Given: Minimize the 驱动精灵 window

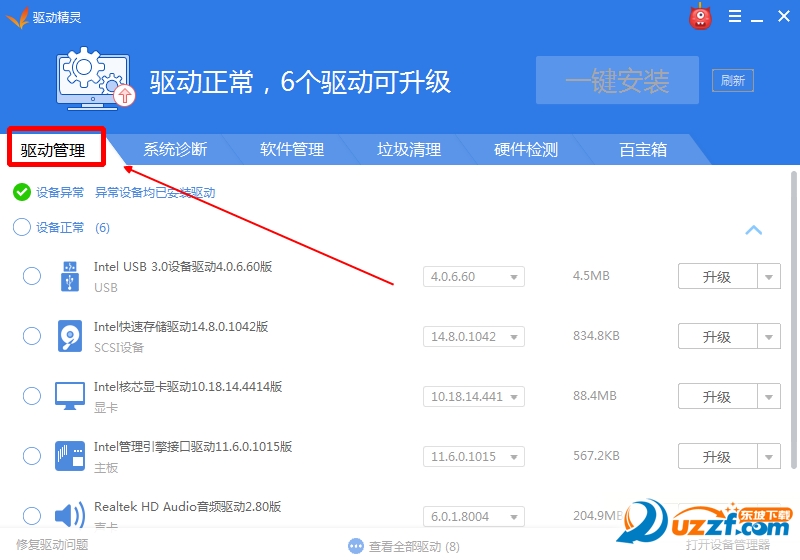Looking at the screenshot, I should pos(757,18).
